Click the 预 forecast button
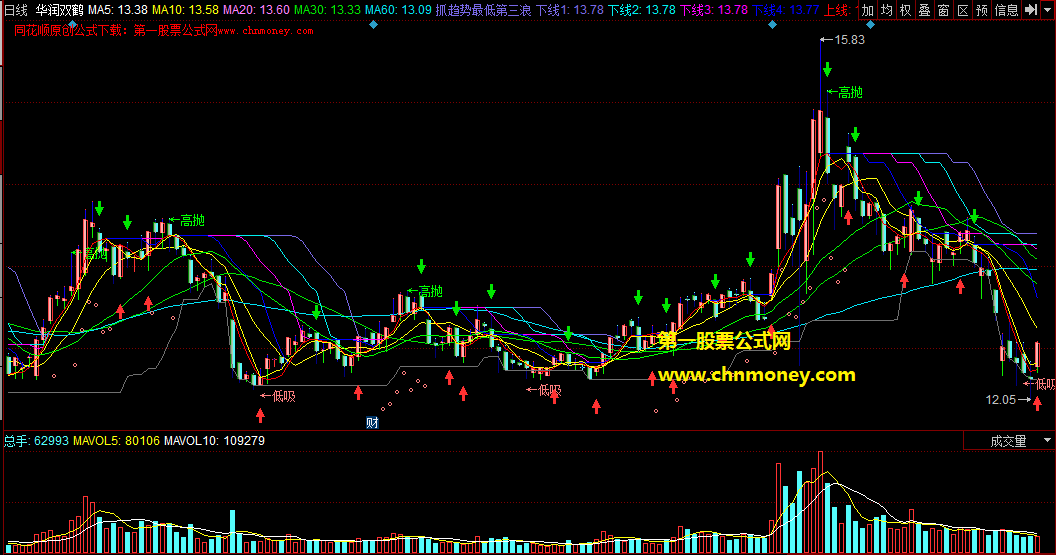 pos(982,9)
